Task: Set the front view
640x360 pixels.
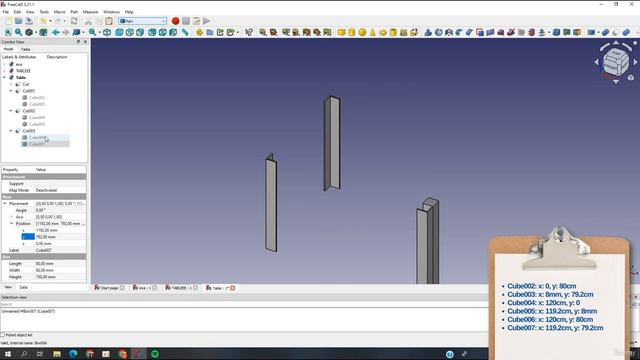Action: (119, 32)
